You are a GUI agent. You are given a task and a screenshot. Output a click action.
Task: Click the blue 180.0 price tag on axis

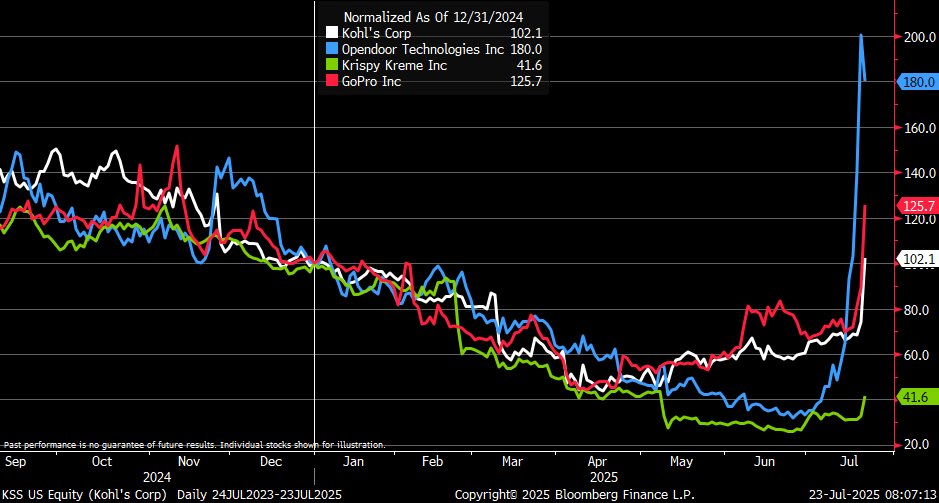916,82
